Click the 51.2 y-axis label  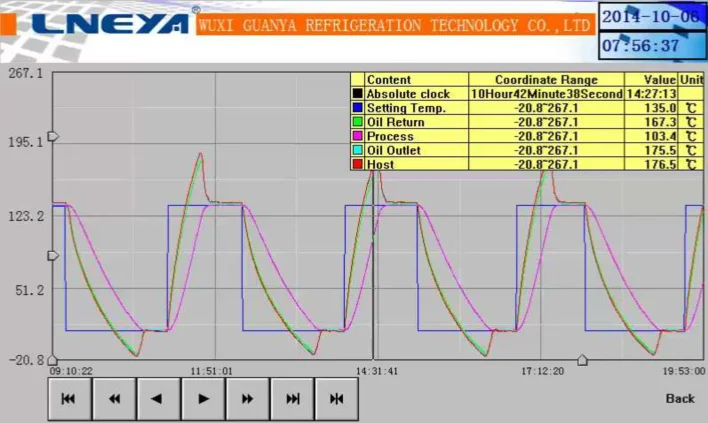(x=30, y=290)
